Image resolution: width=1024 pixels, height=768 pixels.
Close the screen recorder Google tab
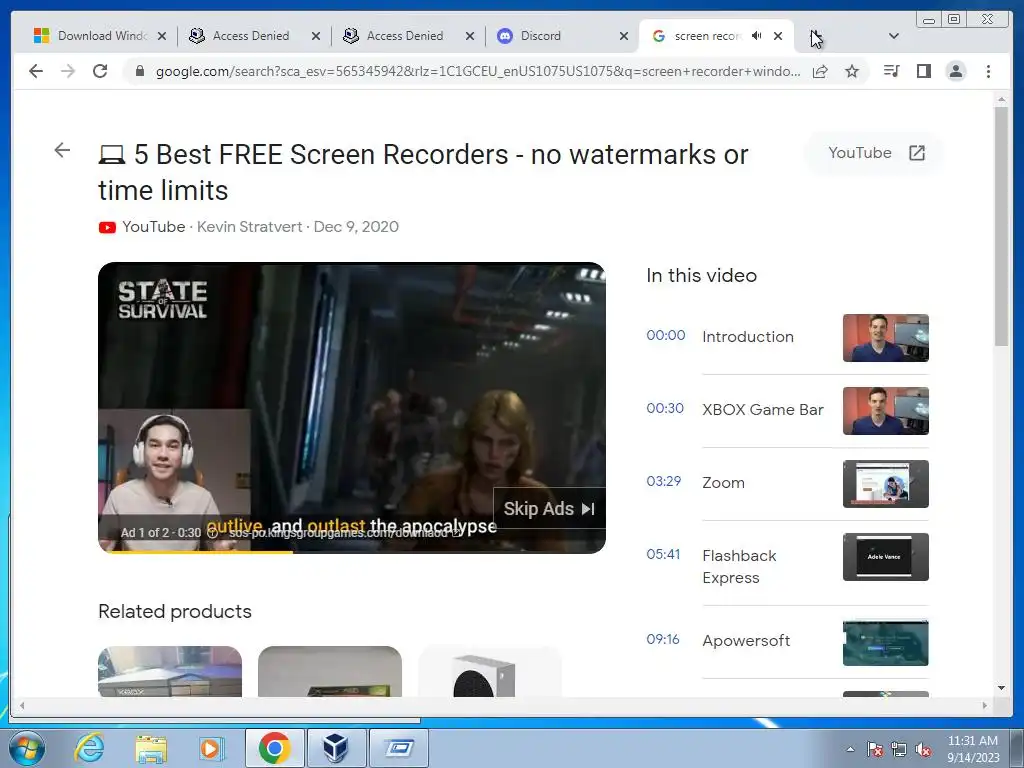click(x=778, y=36)
